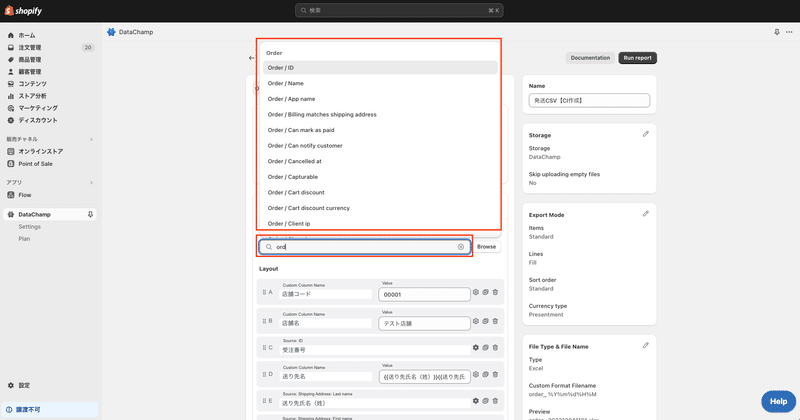
Task: Delete row D with trash icon
Action: tap(495, 375)
